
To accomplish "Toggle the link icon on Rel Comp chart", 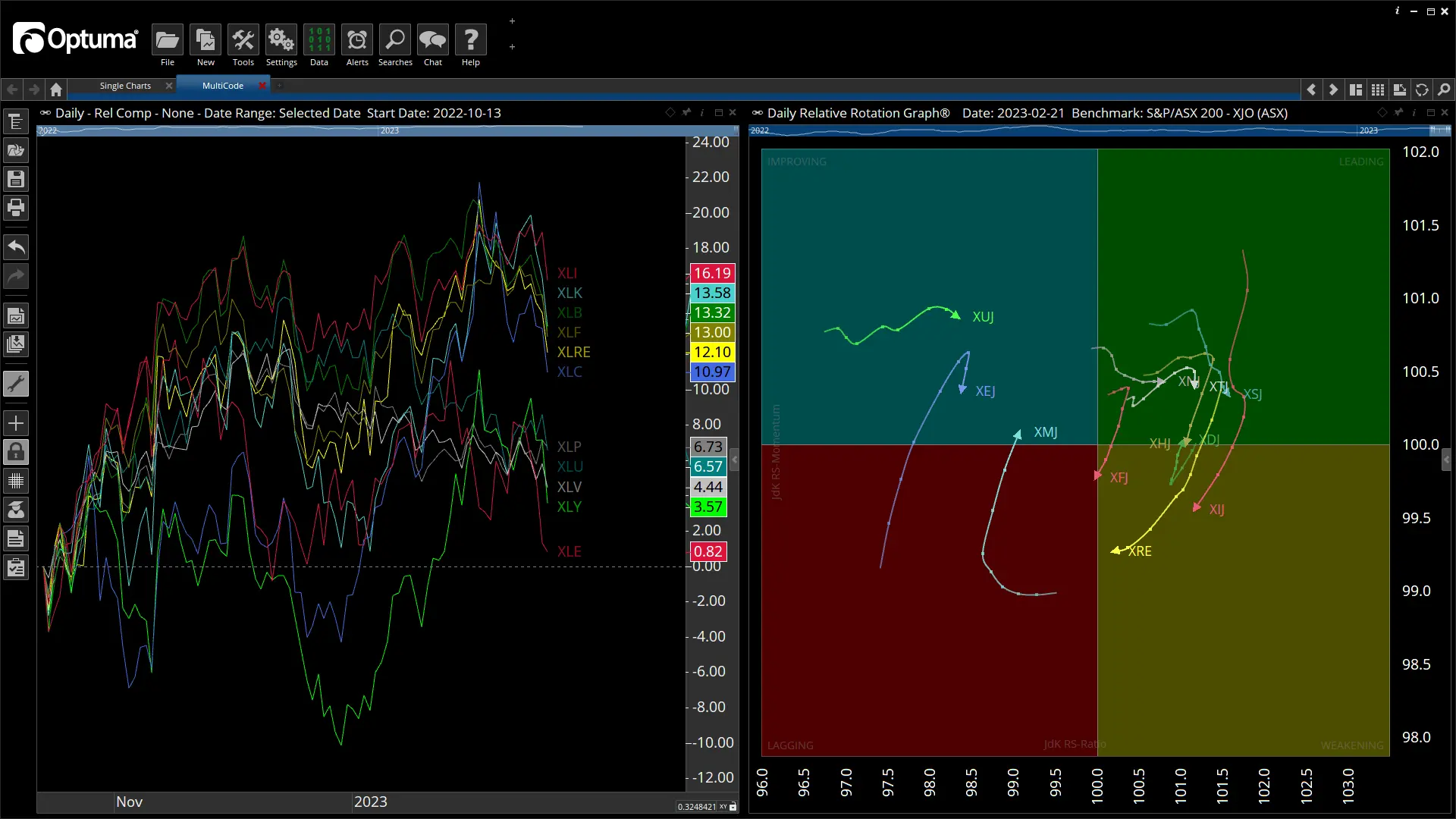I will [x=45, y=112].
